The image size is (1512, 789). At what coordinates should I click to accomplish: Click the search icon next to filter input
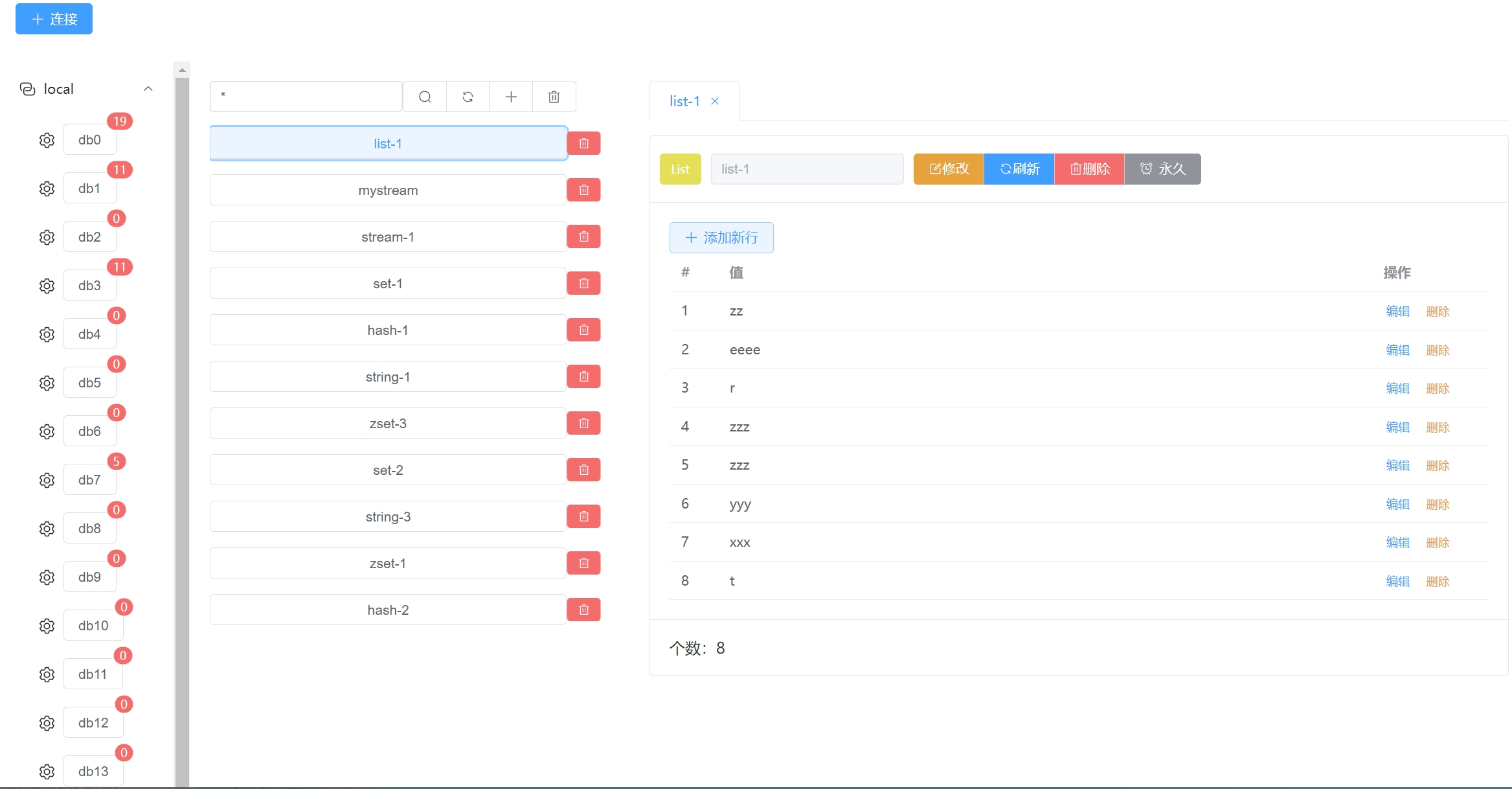(x=425, y=97)
